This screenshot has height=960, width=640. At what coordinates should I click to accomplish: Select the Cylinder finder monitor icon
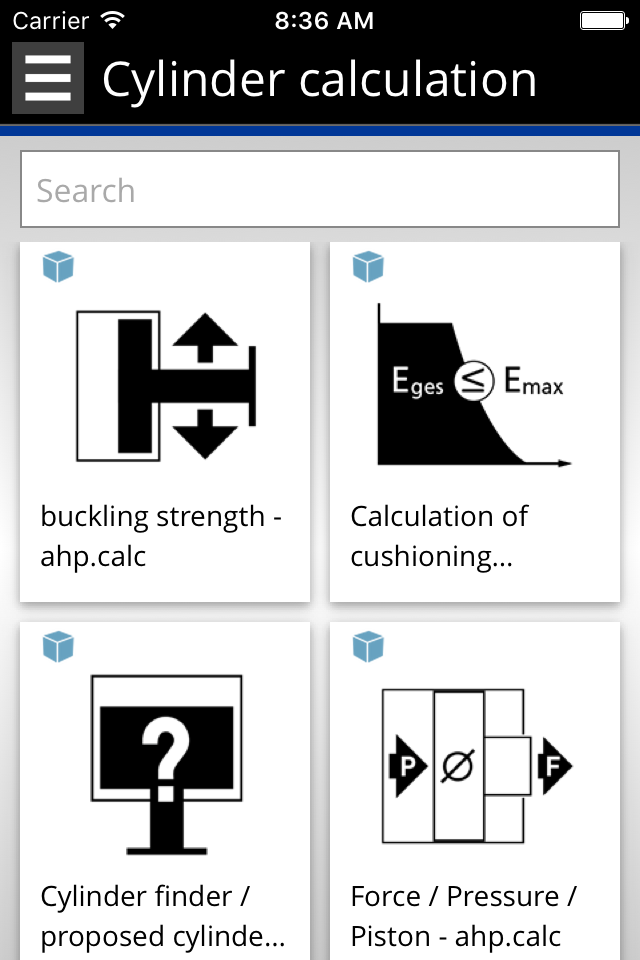(x=166, y=763)
